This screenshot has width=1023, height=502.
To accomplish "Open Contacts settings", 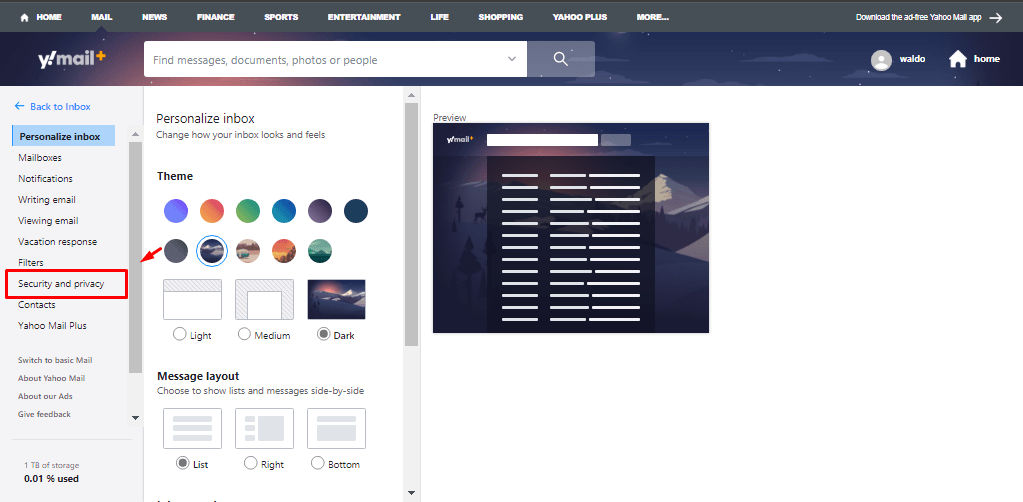I will 37,304.
